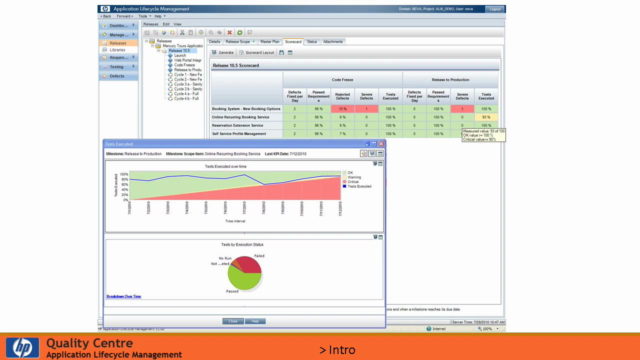The height and width of the screenshot is (360, 640).
Task: Click the Forward navigation button
Action: pyautogui.click(x=124, y=16)
